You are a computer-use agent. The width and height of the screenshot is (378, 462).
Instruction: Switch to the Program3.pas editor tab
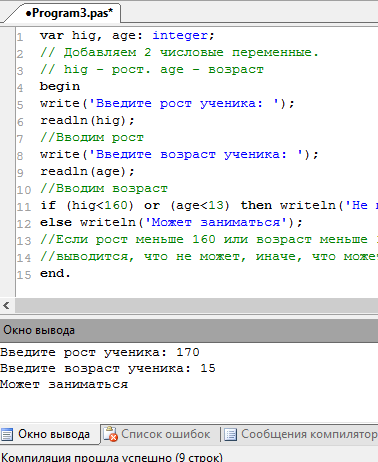(68, 13)
